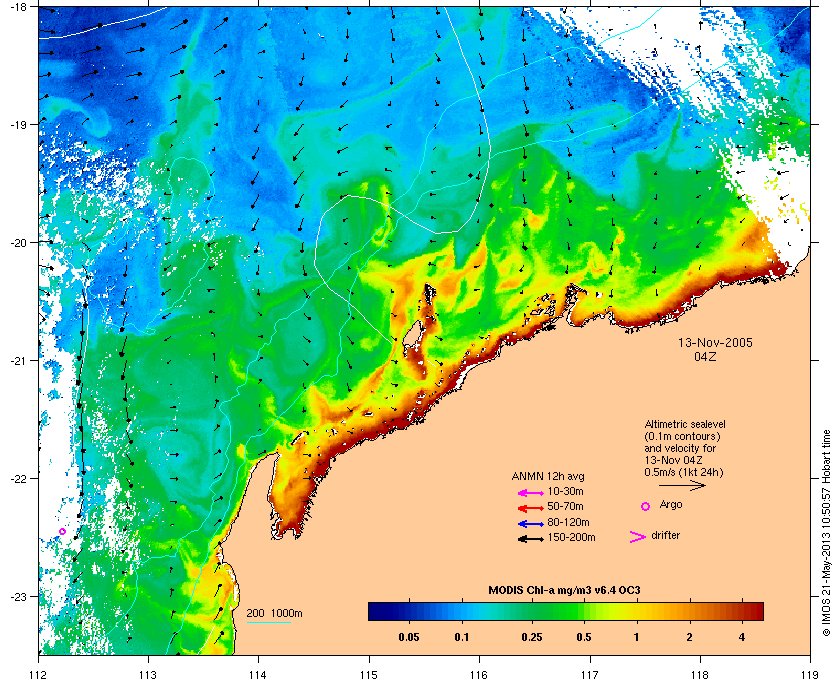Click colorbar tick label 4
The image size is (840, 680).
(x=742, y=637)
